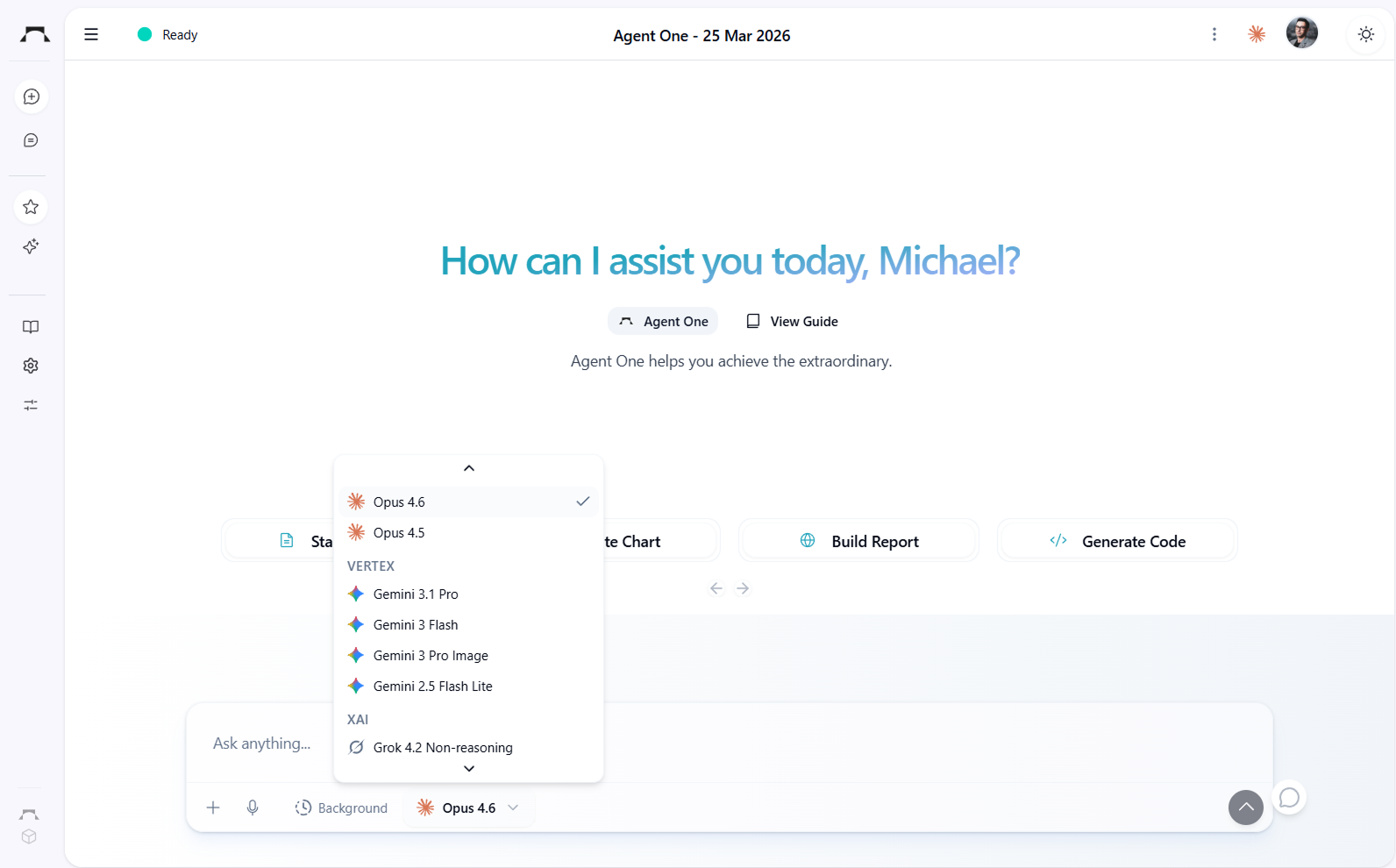Open the hamburger menu
This screenshot has width=1396, height=868.
[91, 34]
